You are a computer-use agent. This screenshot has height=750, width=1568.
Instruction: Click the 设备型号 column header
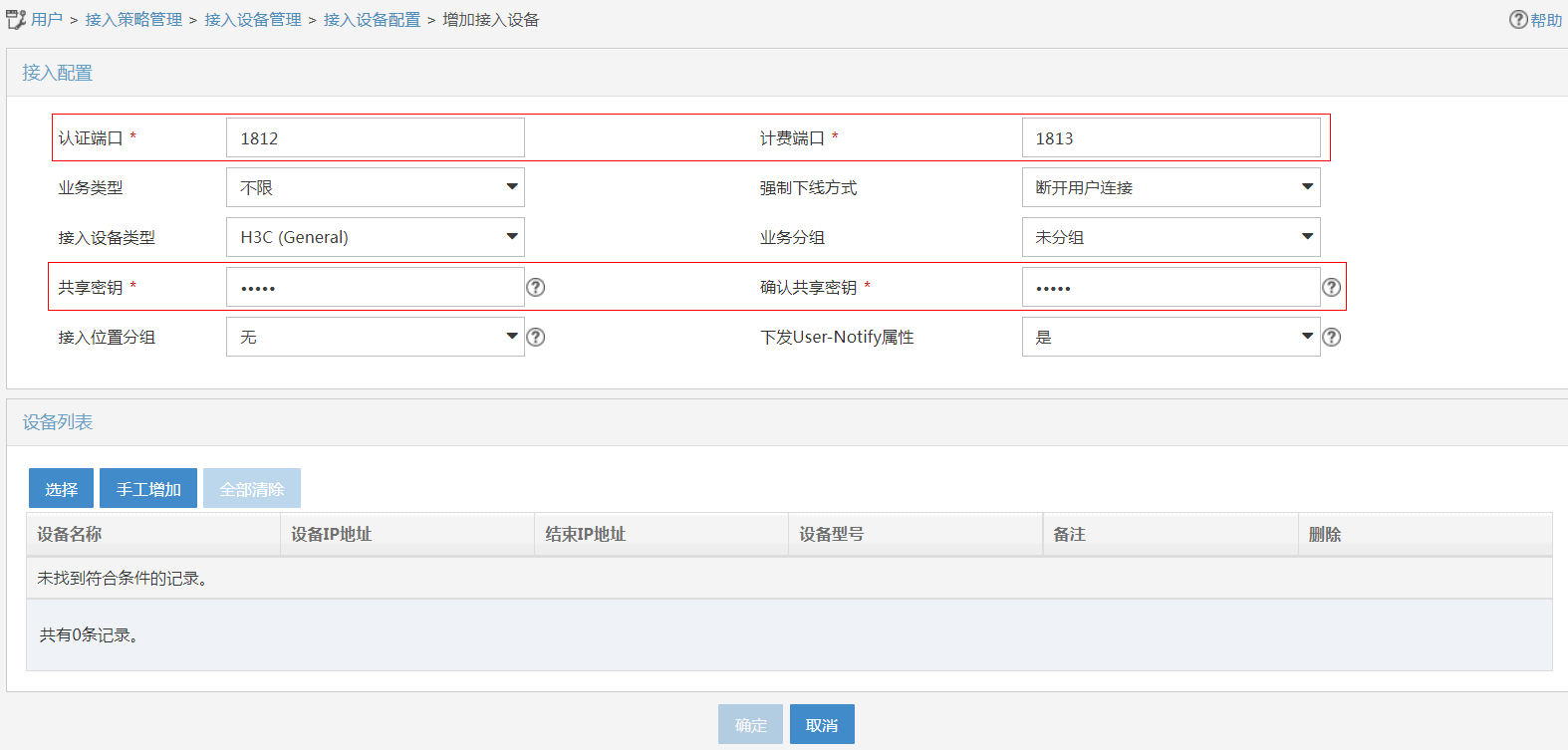[915, 534]
